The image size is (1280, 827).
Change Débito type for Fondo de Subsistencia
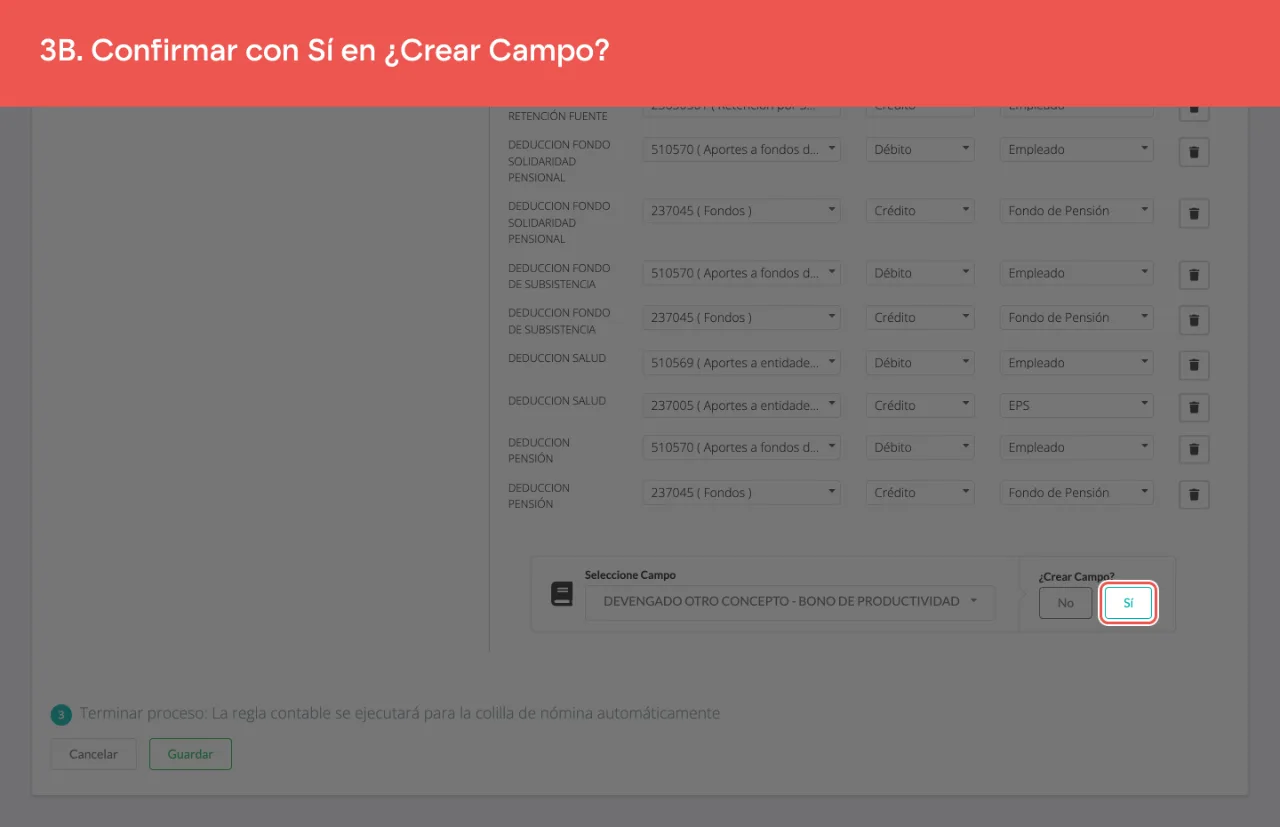920,273
